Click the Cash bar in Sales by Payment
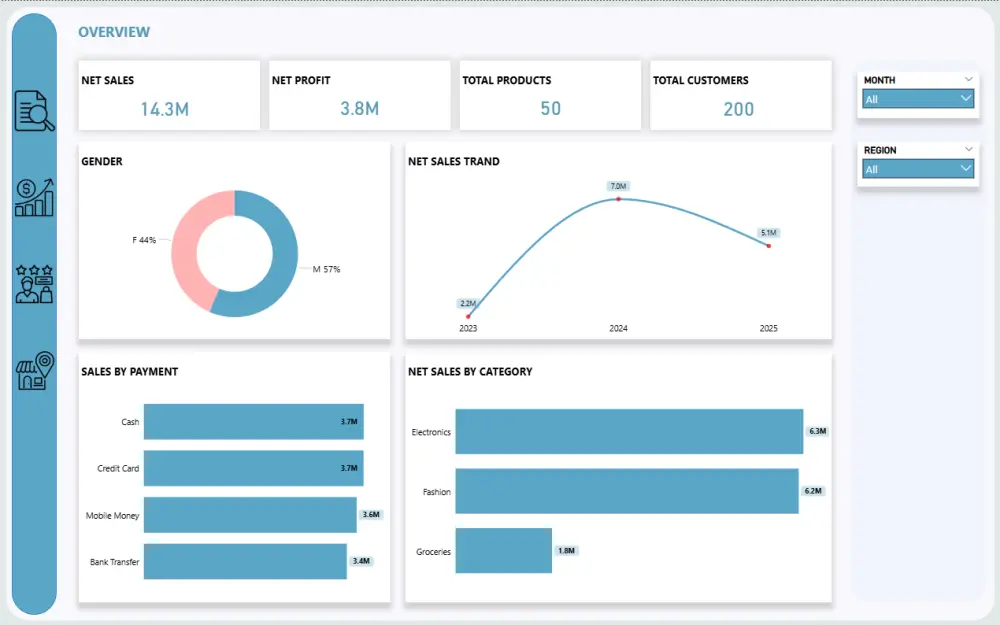This screenshot has width=1000, height=625. tap(253, 422)
